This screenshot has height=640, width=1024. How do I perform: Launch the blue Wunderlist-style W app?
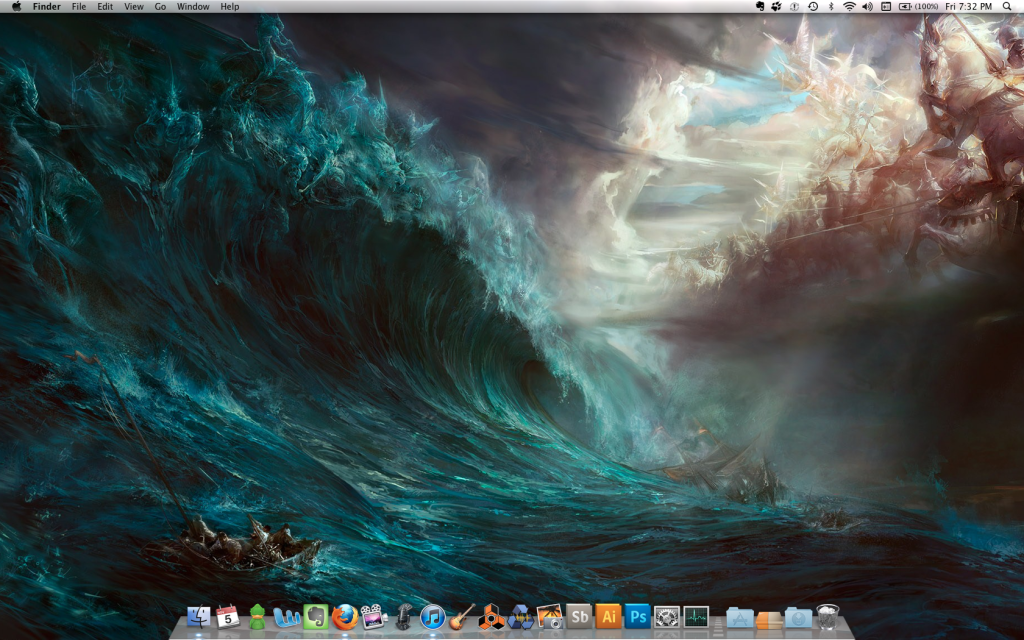pyautogui.click(x=286, y=616)
